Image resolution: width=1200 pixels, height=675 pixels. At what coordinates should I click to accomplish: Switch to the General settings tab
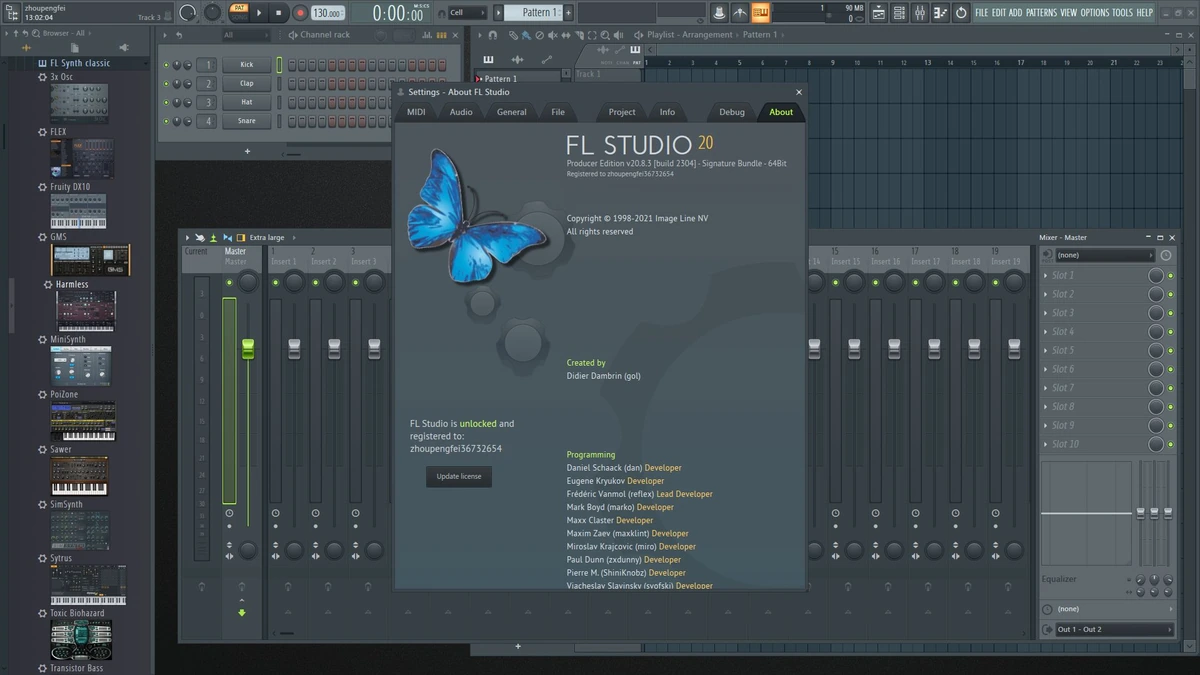pyautogui.click(x=512, y=112)
